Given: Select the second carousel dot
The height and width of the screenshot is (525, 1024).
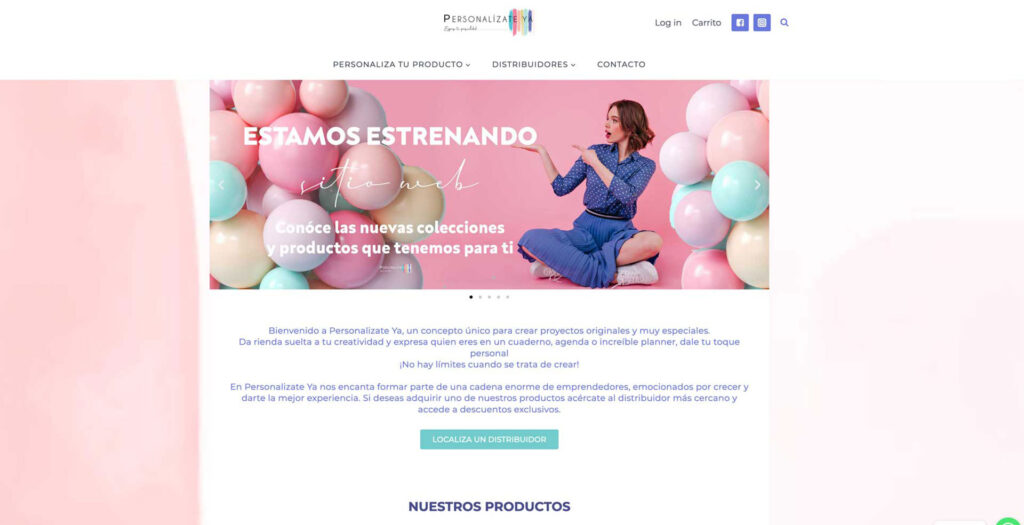Looking at the screenshot, I should [x=480, y=297].
